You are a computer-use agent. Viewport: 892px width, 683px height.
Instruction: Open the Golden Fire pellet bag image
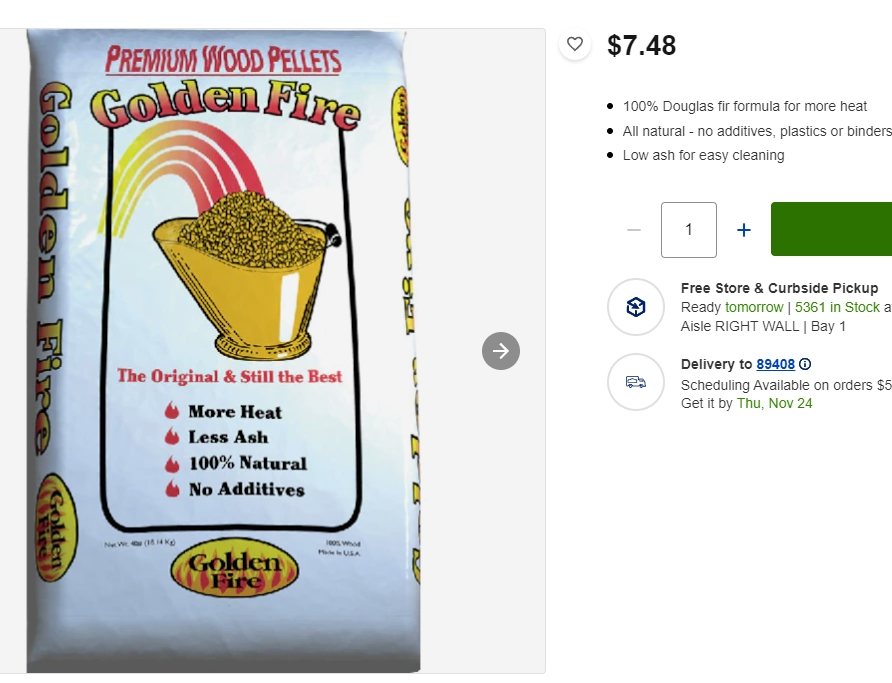223,351
